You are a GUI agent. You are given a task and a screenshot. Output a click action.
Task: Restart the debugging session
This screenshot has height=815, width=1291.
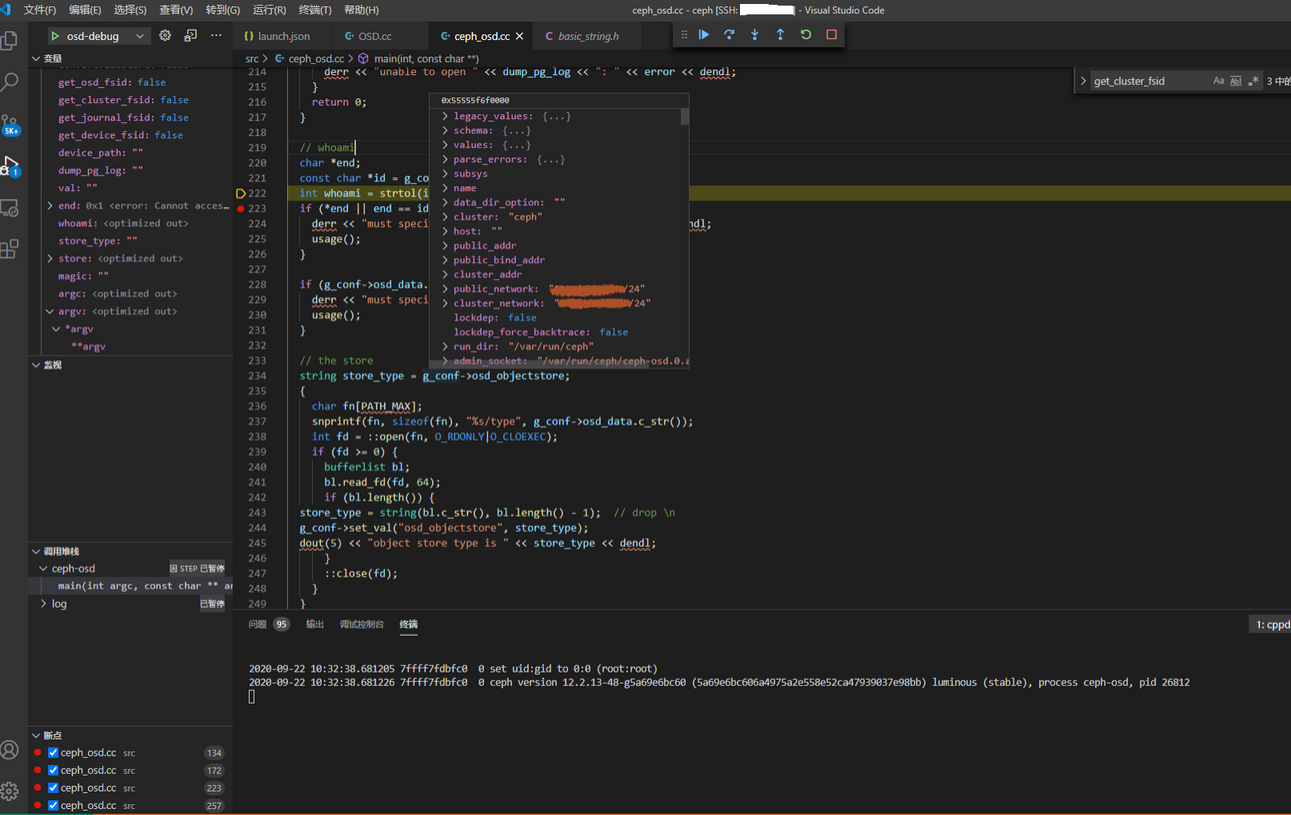(806, 35)
